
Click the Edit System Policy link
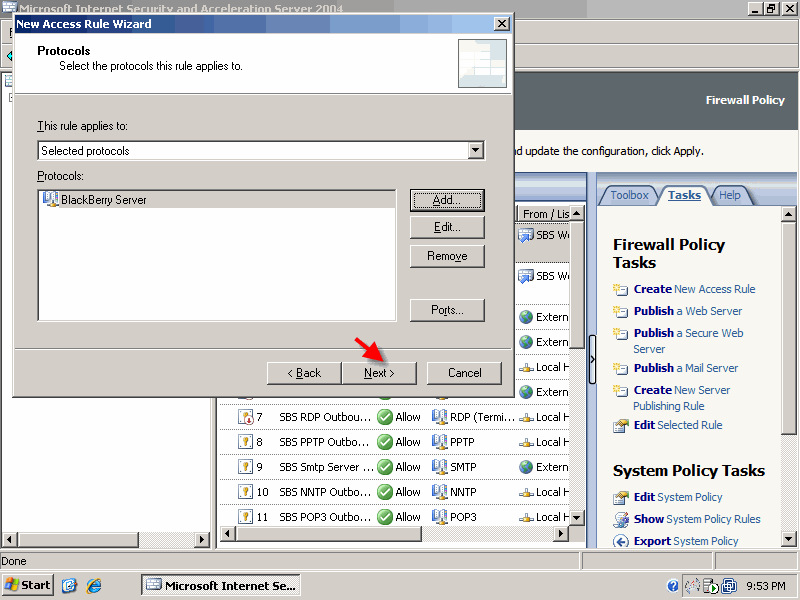(678, 497)
